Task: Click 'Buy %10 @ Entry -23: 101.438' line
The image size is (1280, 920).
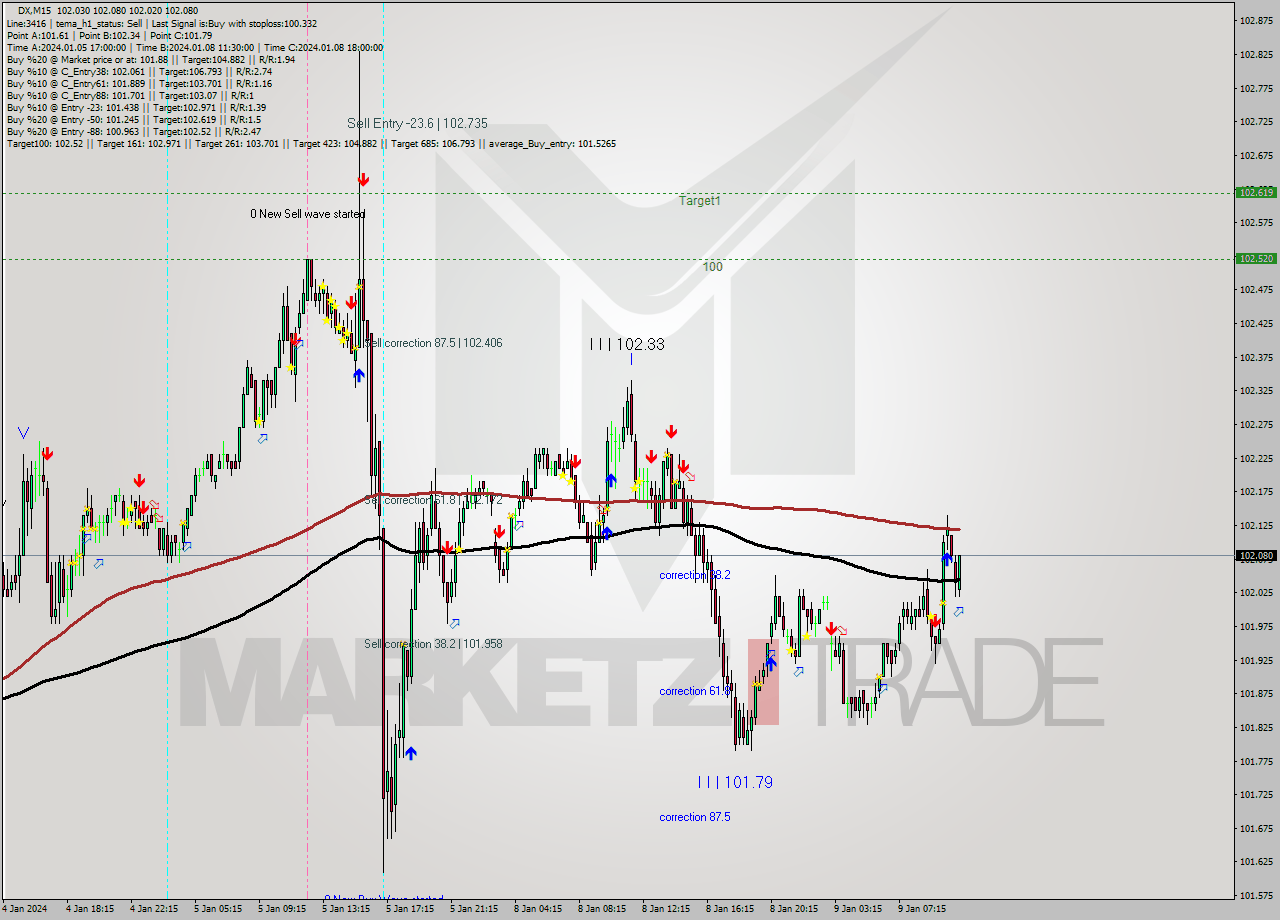Action: click(136, 108)
